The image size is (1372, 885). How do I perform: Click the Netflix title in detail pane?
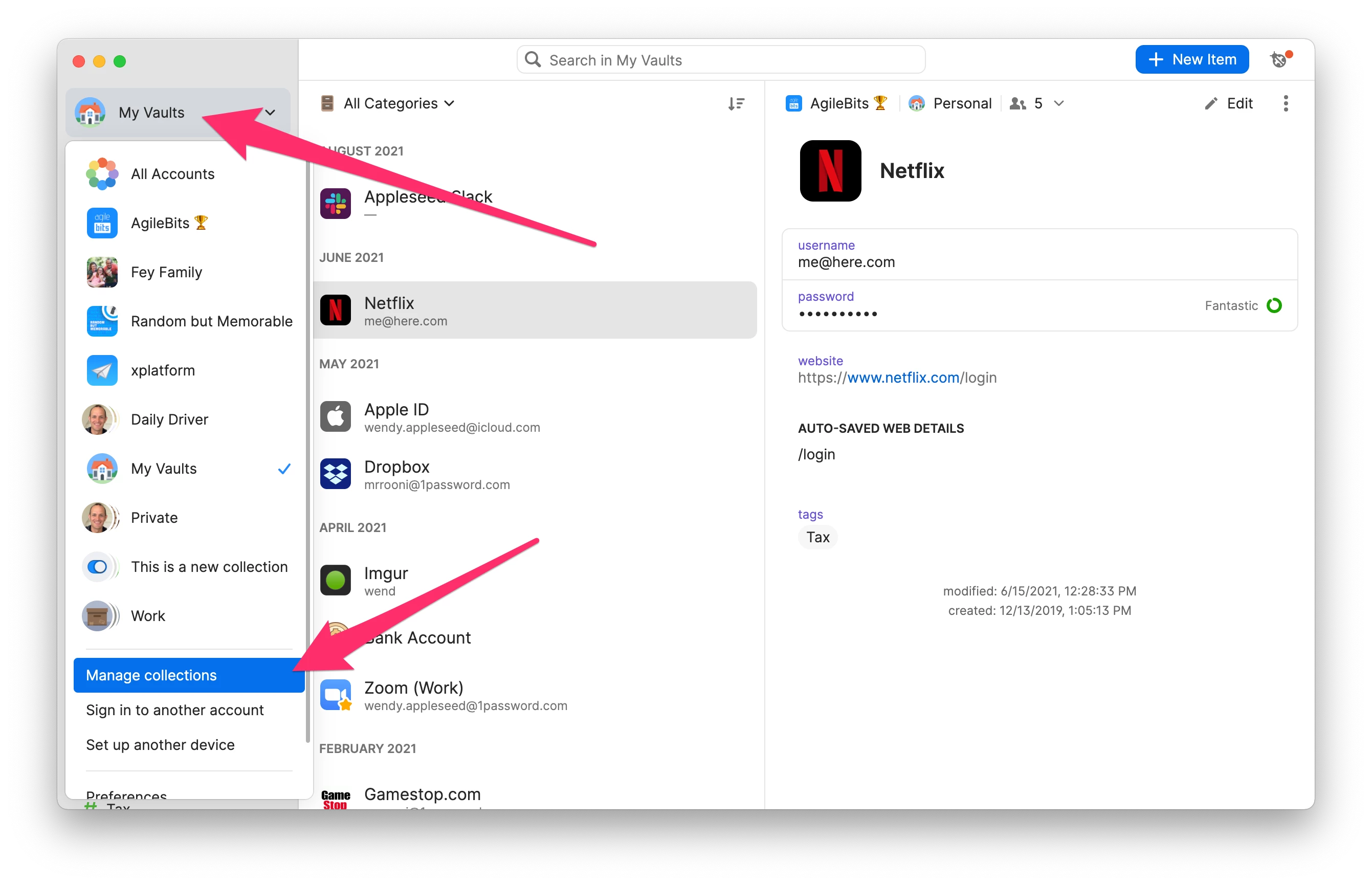912,171
